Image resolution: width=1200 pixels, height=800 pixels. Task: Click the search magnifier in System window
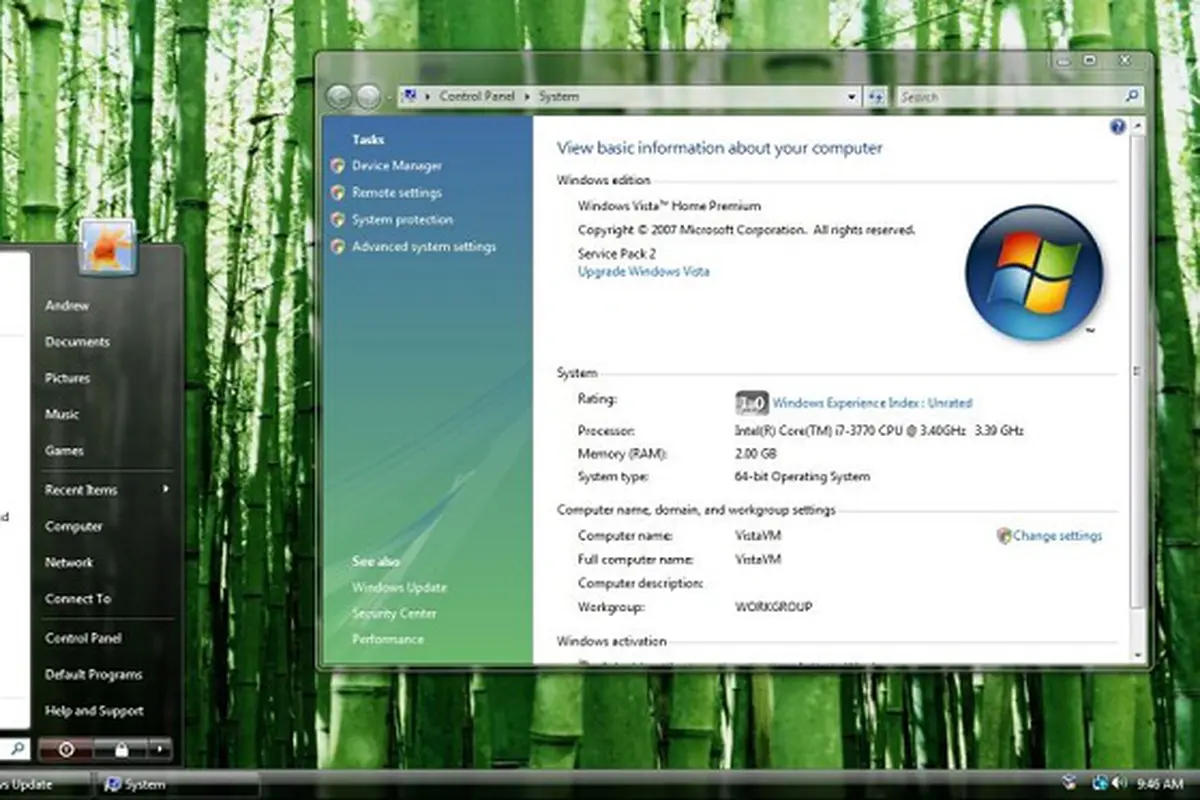(x=1131, y=97)
